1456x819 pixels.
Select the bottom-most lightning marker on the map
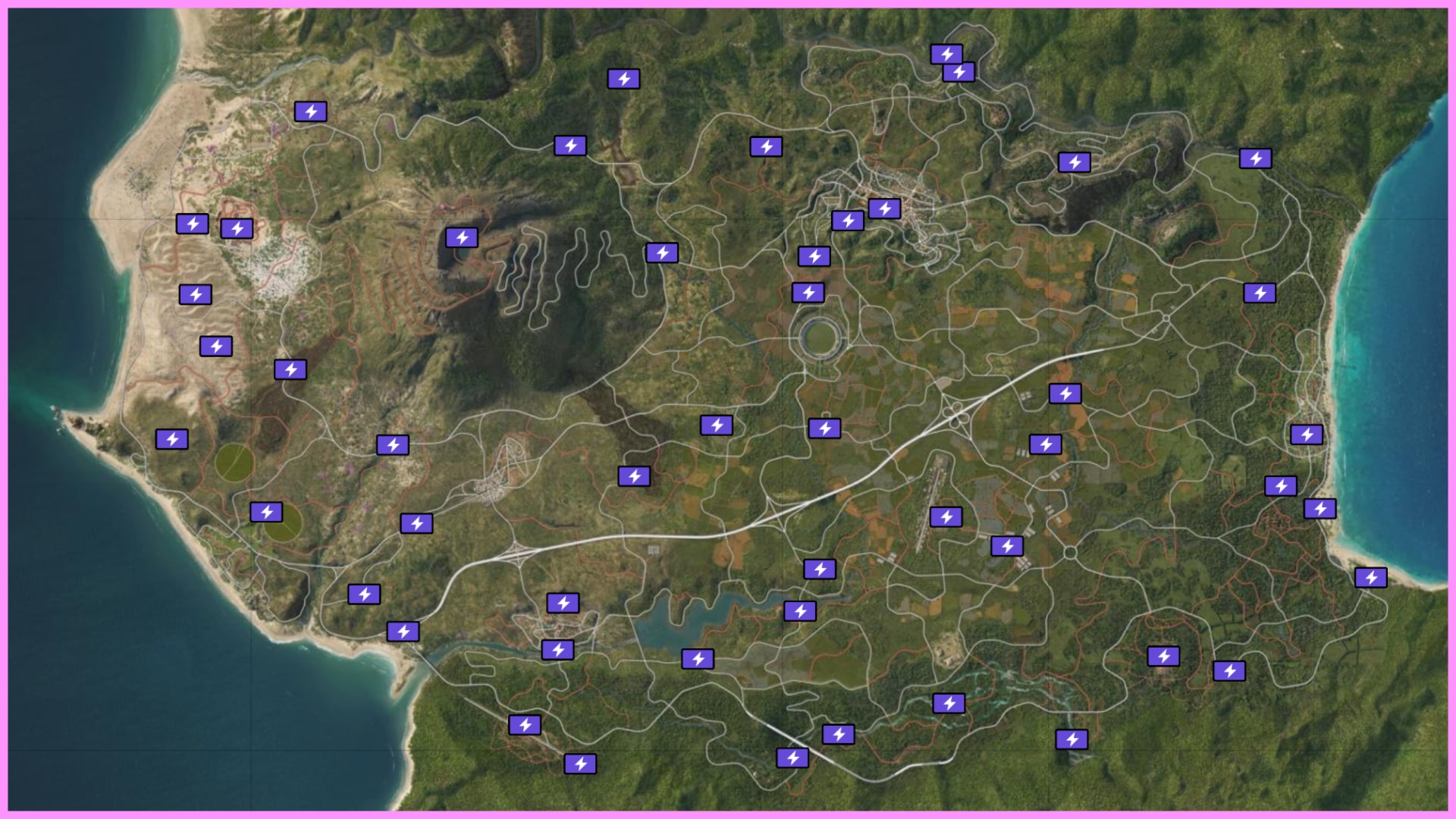pos(580,764)
